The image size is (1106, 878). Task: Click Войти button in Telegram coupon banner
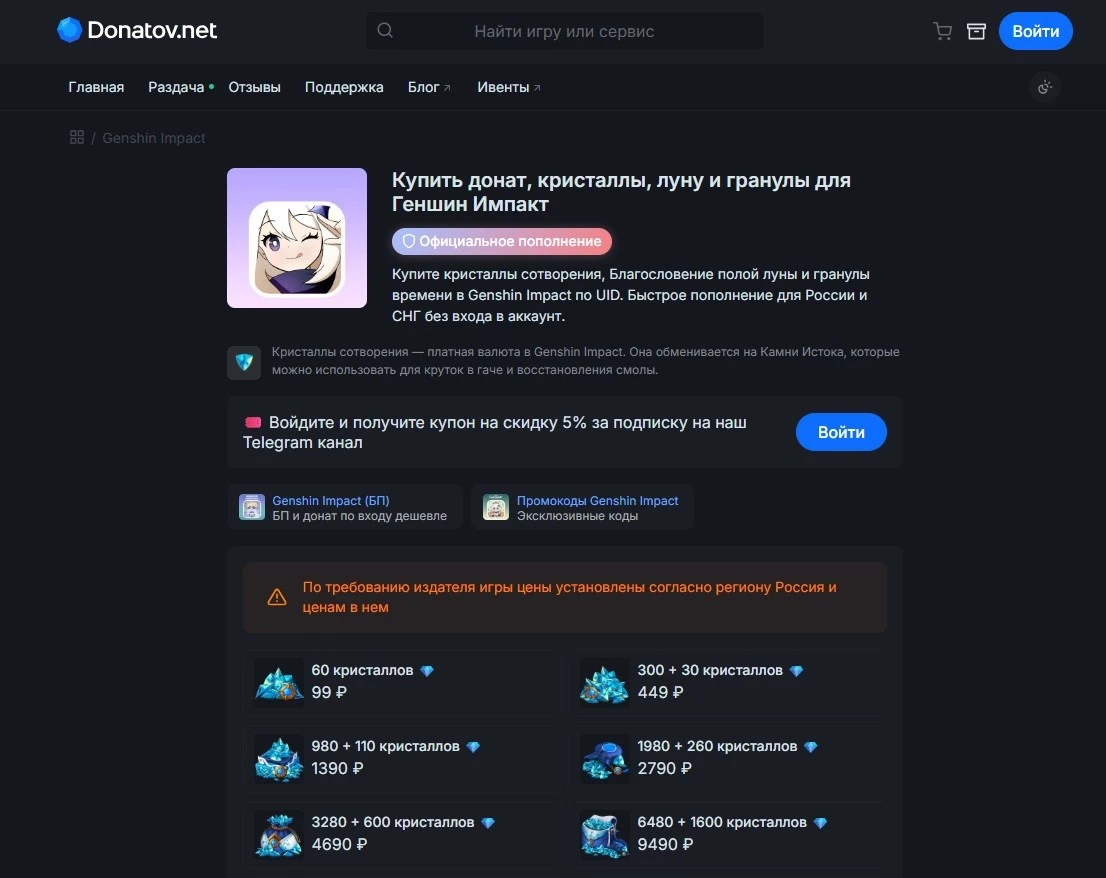841,432
